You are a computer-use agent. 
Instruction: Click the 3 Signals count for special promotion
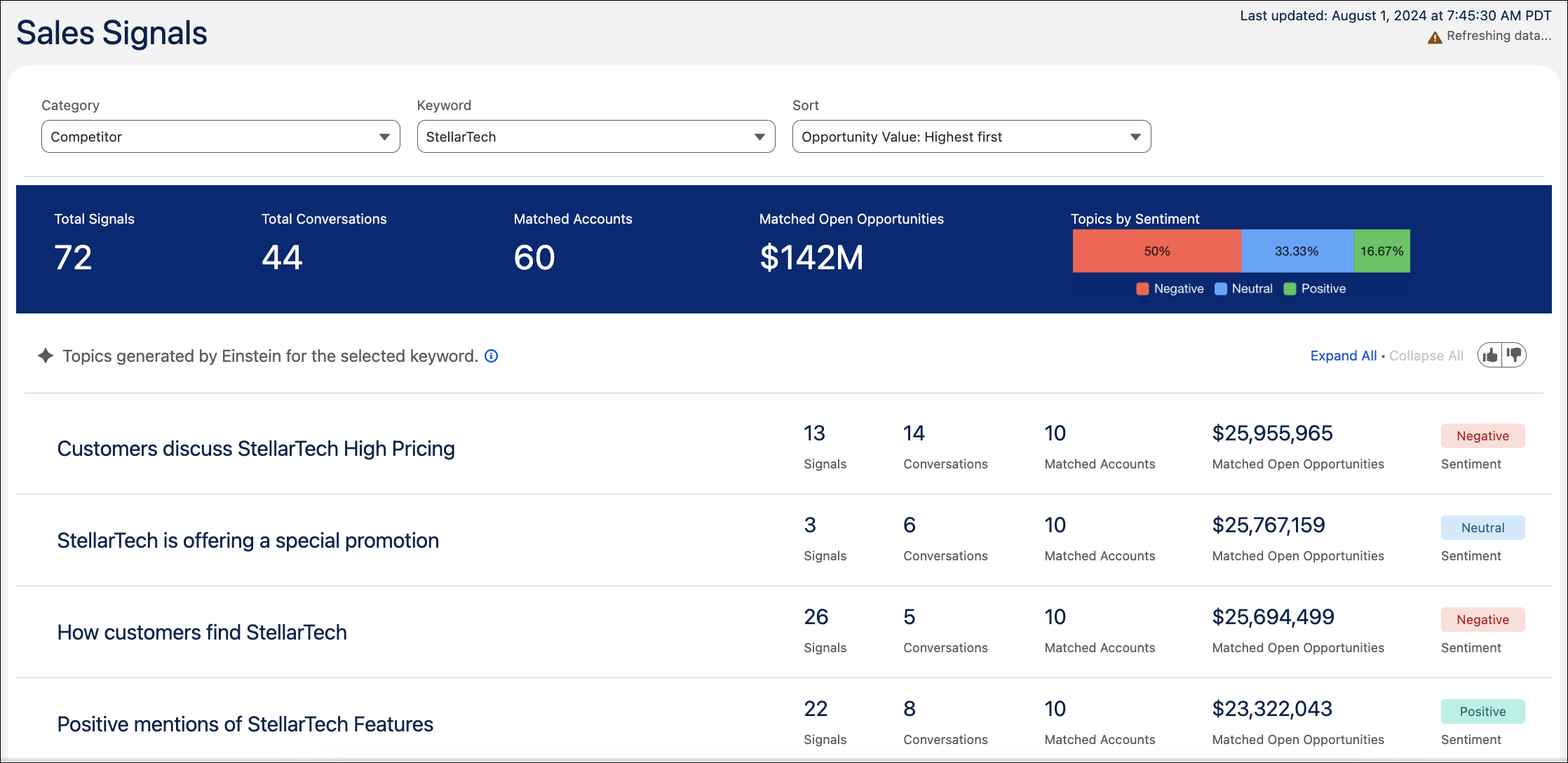810,525
